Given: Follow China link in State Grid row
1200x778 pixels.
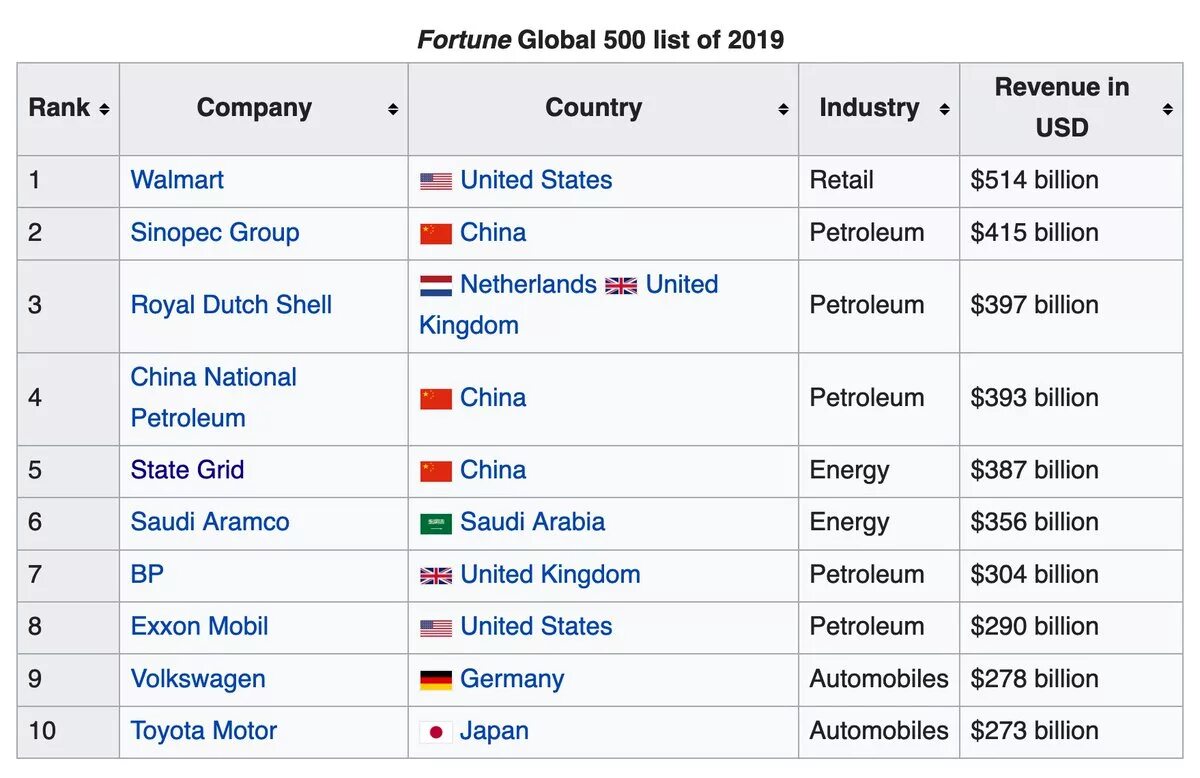Looking at the screenshot, I should click(493, 470).
